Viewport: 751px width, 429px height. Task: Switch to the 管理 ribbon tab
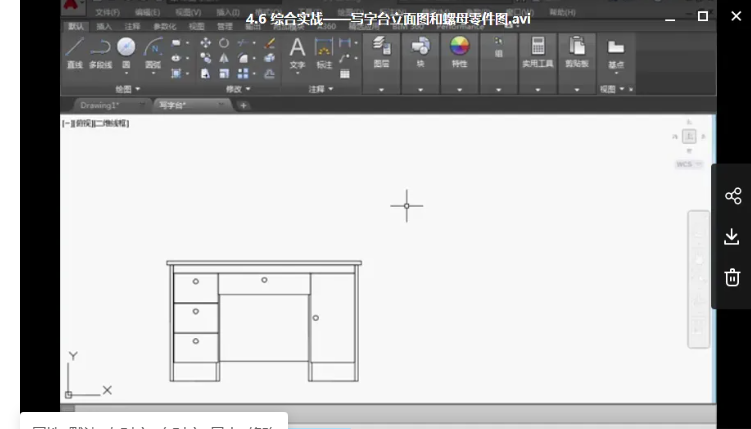click(225, 26)
